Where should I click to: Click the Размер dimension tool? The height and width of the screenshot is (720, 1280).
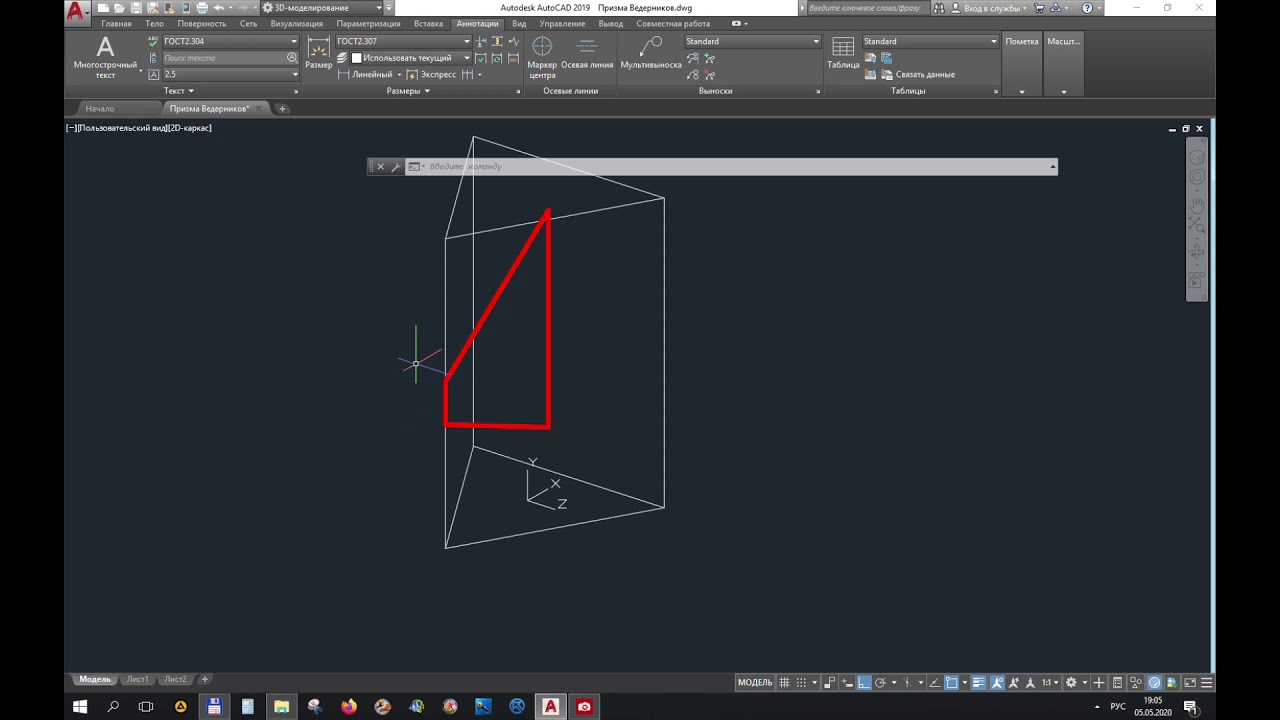coord(319,54)
